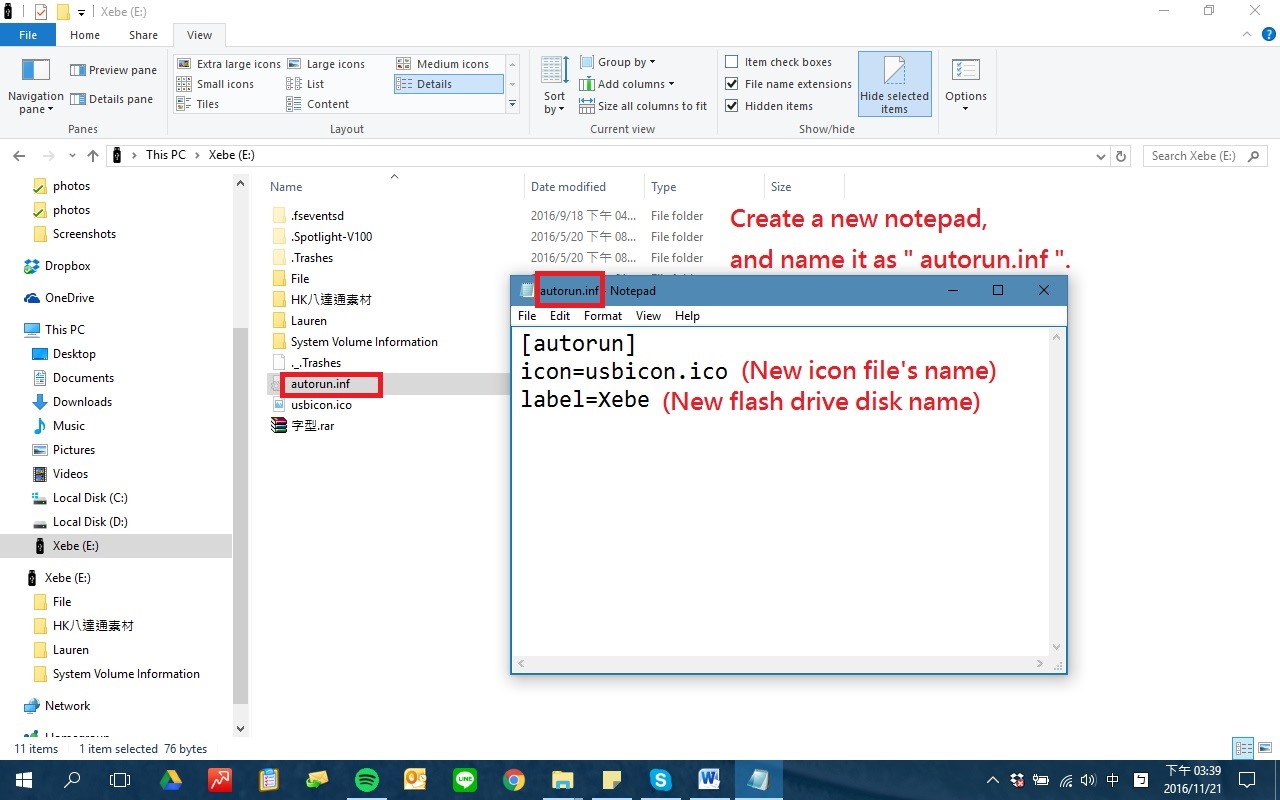This screenshot has width=1280, height=800.
Task: Select the 字型.rar archive file
Action: pos(312,426)
